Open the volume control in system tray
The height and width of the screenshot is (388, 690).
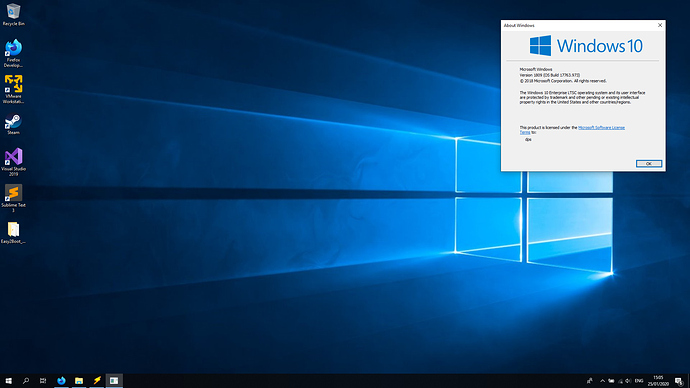(628, 381)
